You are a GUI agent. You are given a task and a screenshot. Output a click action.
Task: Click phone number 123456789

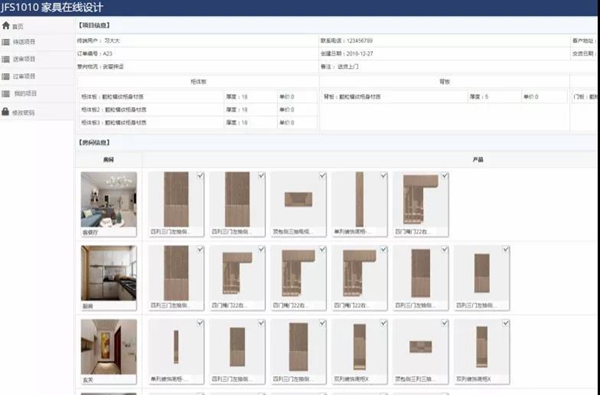pyautogui.click(x=359, y=41)
